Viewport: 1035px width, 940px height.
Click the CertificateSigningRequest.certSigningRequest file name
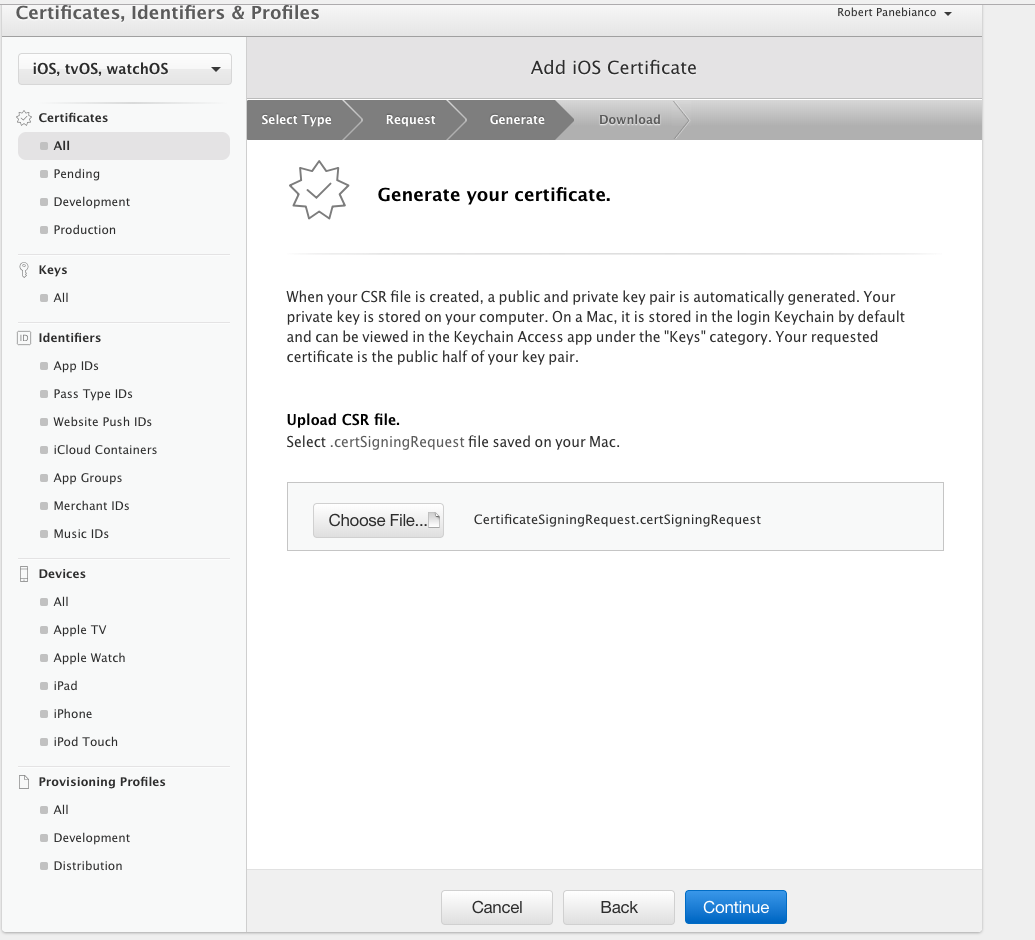pyautogui.click(x=617, y=520)
